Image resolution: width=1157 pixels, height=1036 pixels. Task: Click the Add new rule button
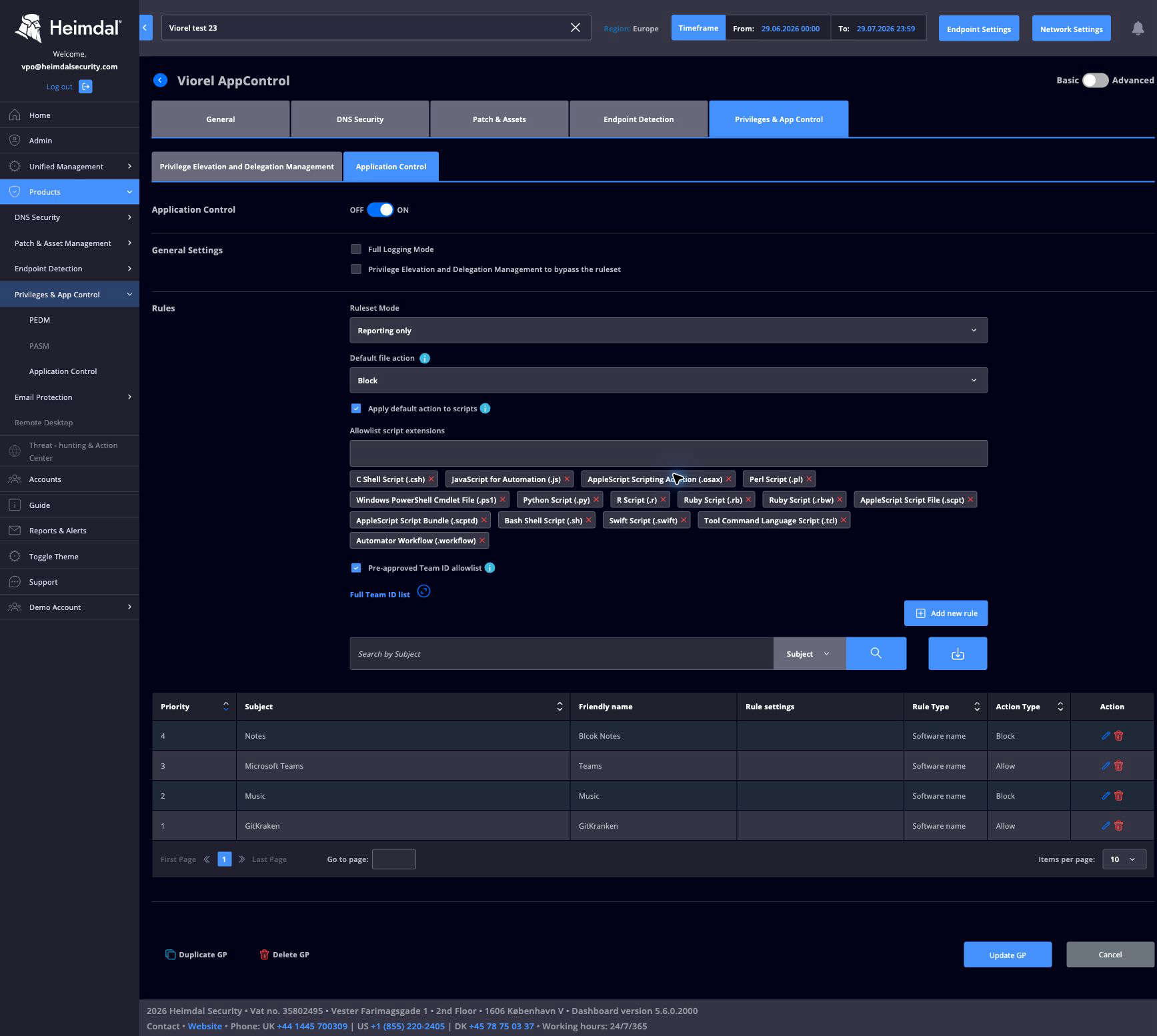click(946, 613)
